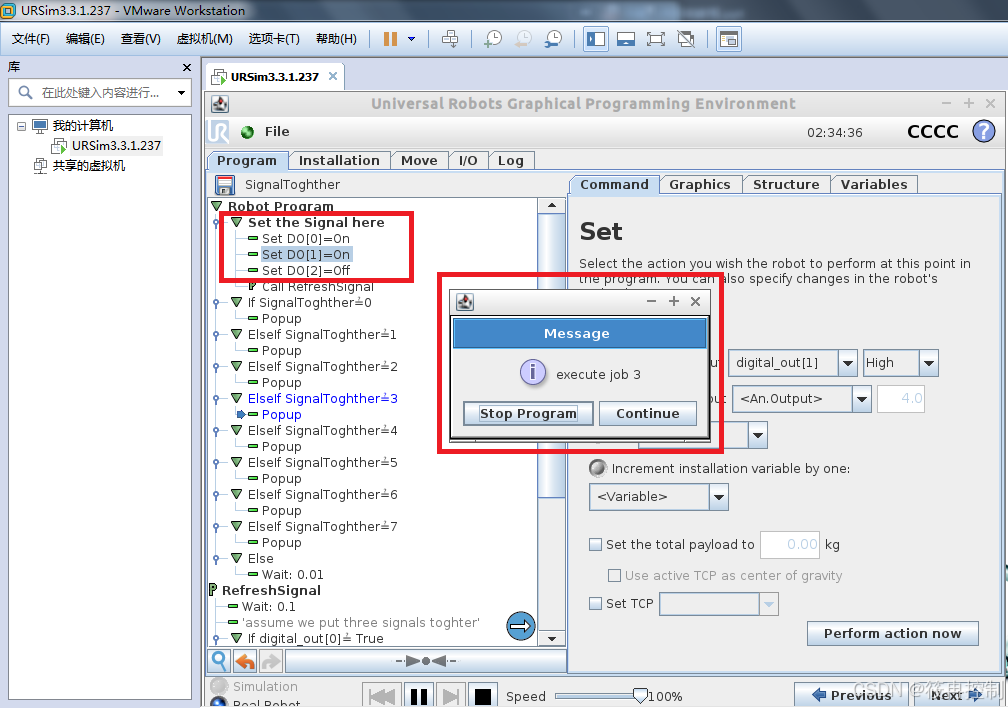Toggle the VMware library sidebar view icon
Viewport: 1008px width, 708px height.
pos(596,39)
